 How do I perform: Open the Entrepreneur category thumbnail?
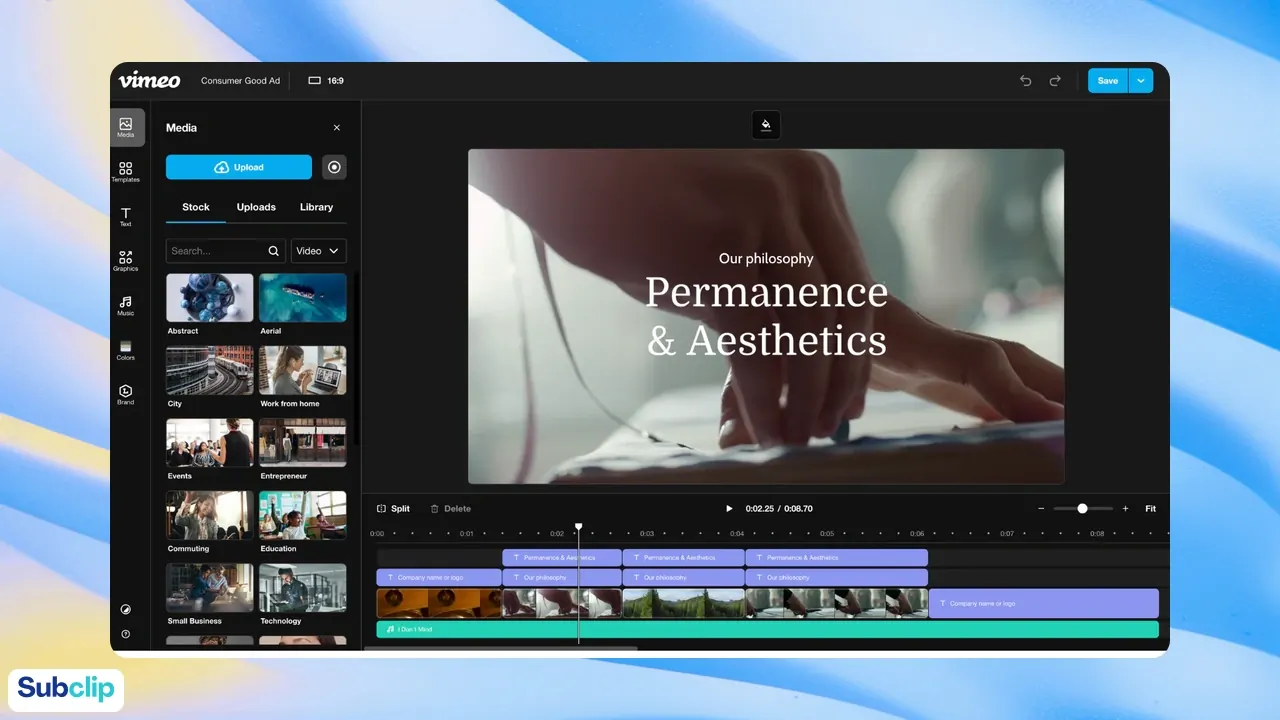tap(303, 443)
